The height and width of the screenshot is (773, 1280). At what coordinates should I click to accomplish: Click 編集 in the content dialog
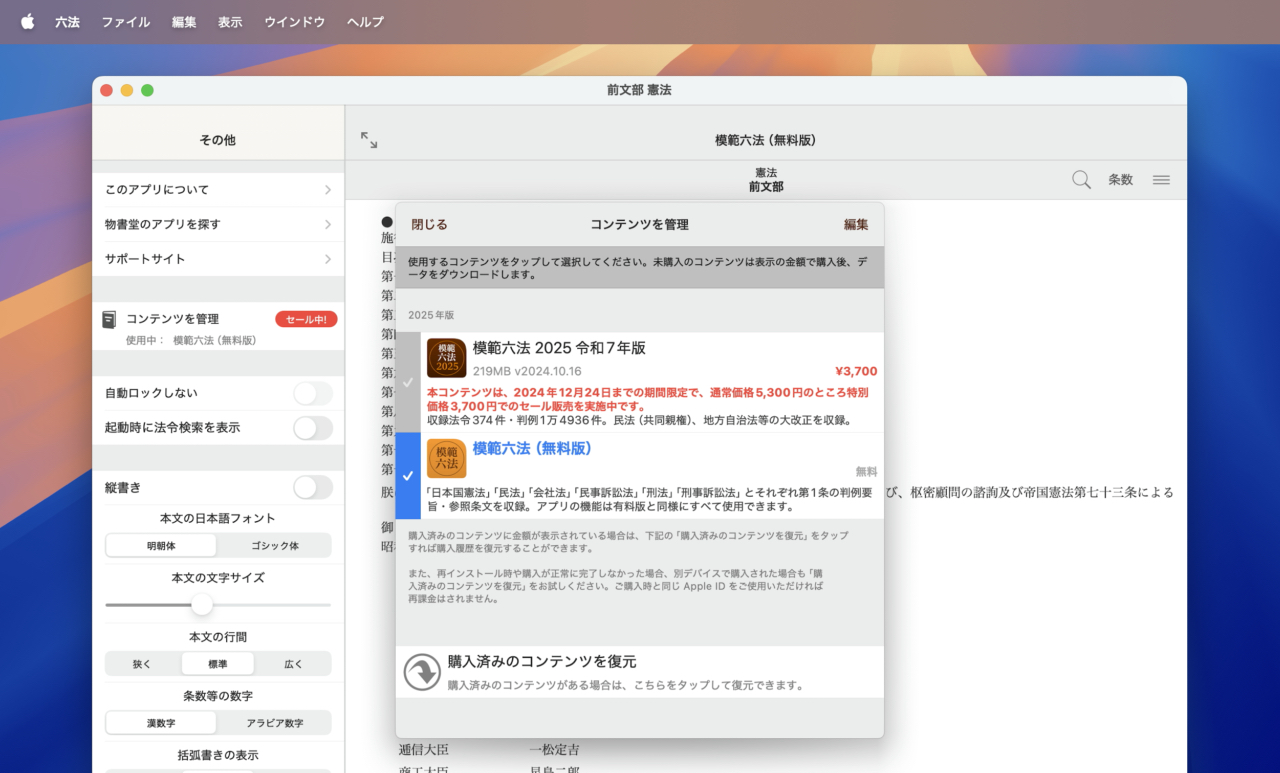click(x=856, y=225)
